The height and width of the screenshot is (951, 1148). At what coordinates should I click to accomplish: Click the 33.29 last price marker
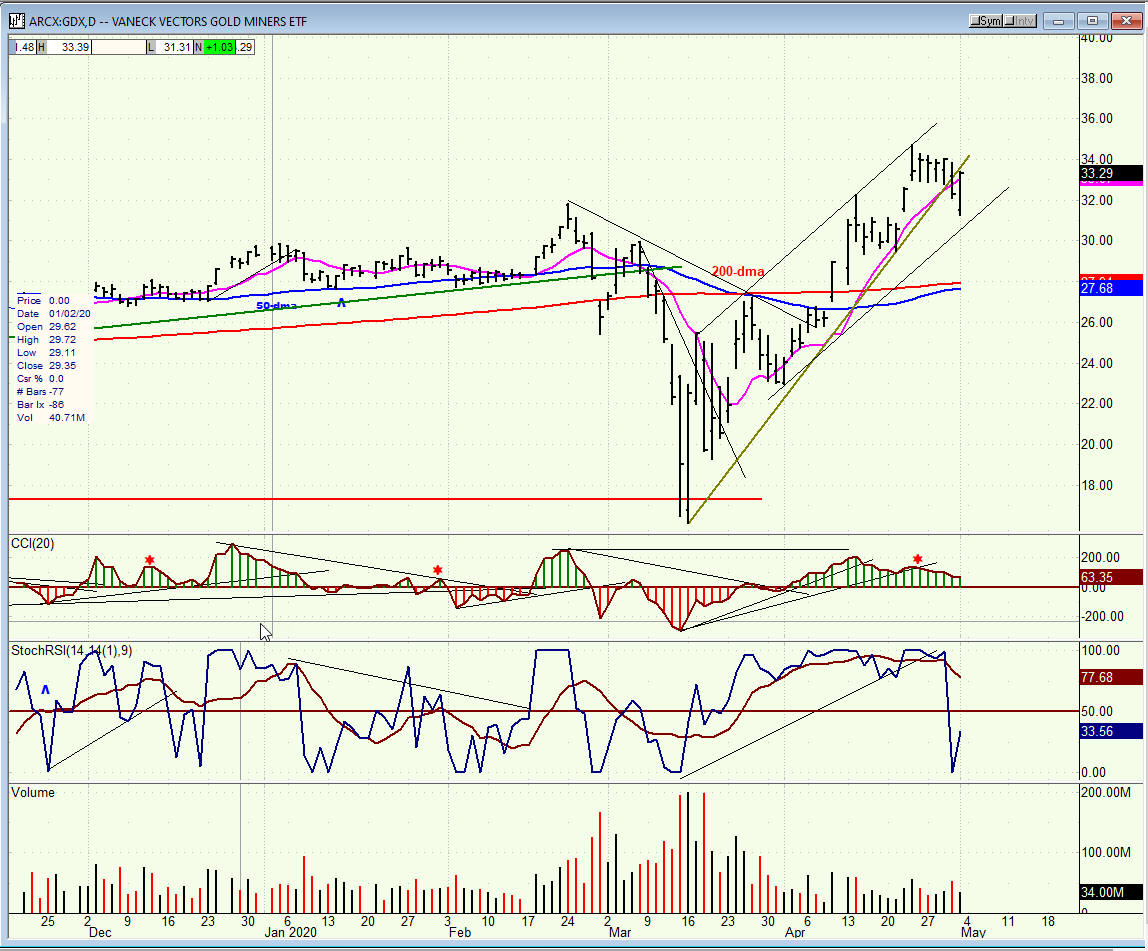click(x=1111, y=174)
